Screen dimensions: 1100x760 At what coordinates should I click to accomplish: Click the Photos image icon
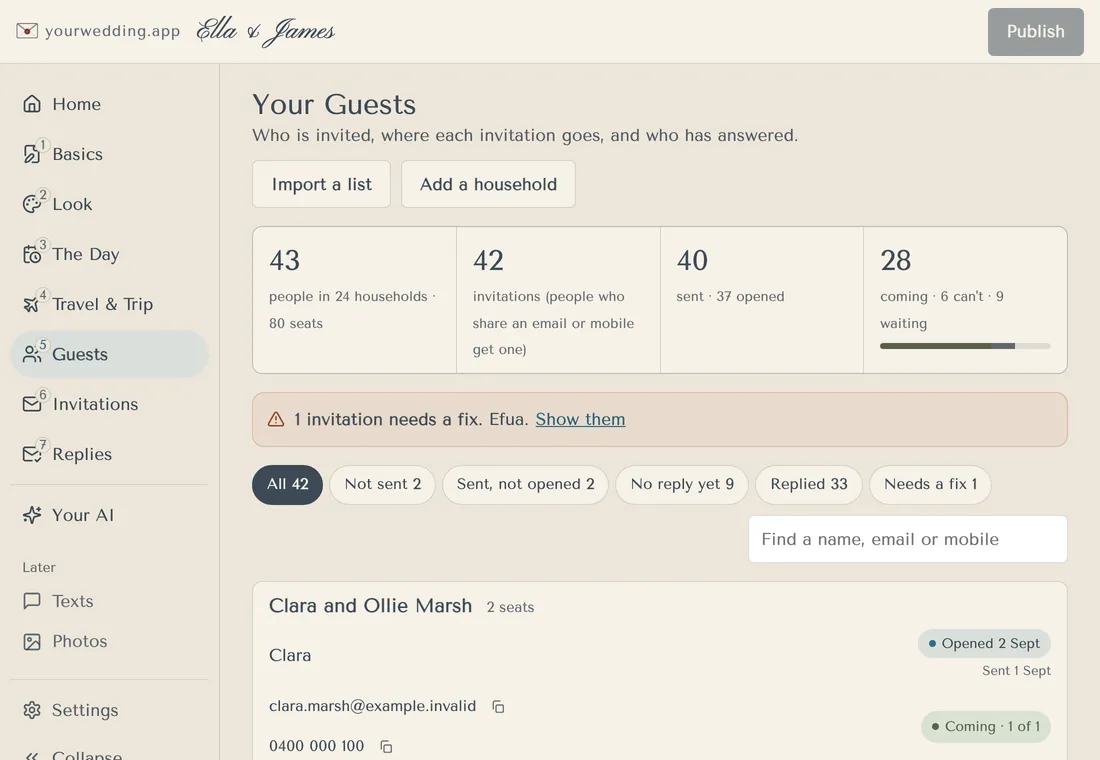click(x=32, y=641)
